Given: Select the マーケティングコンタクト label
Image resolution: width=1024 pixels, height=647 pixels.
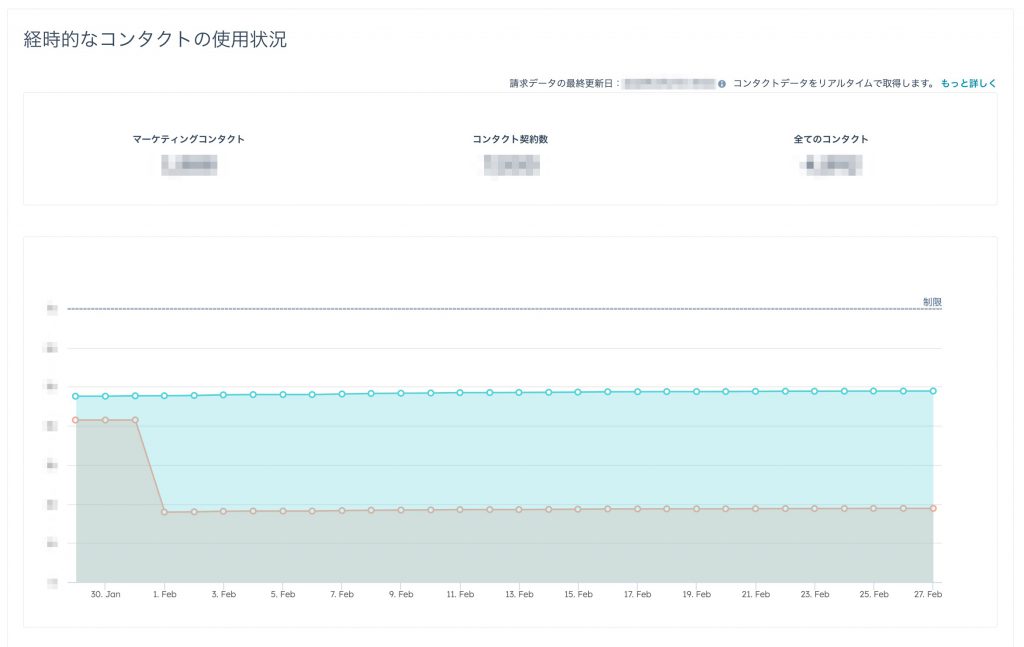Looking at the screenshot, I should pos(189,139).
